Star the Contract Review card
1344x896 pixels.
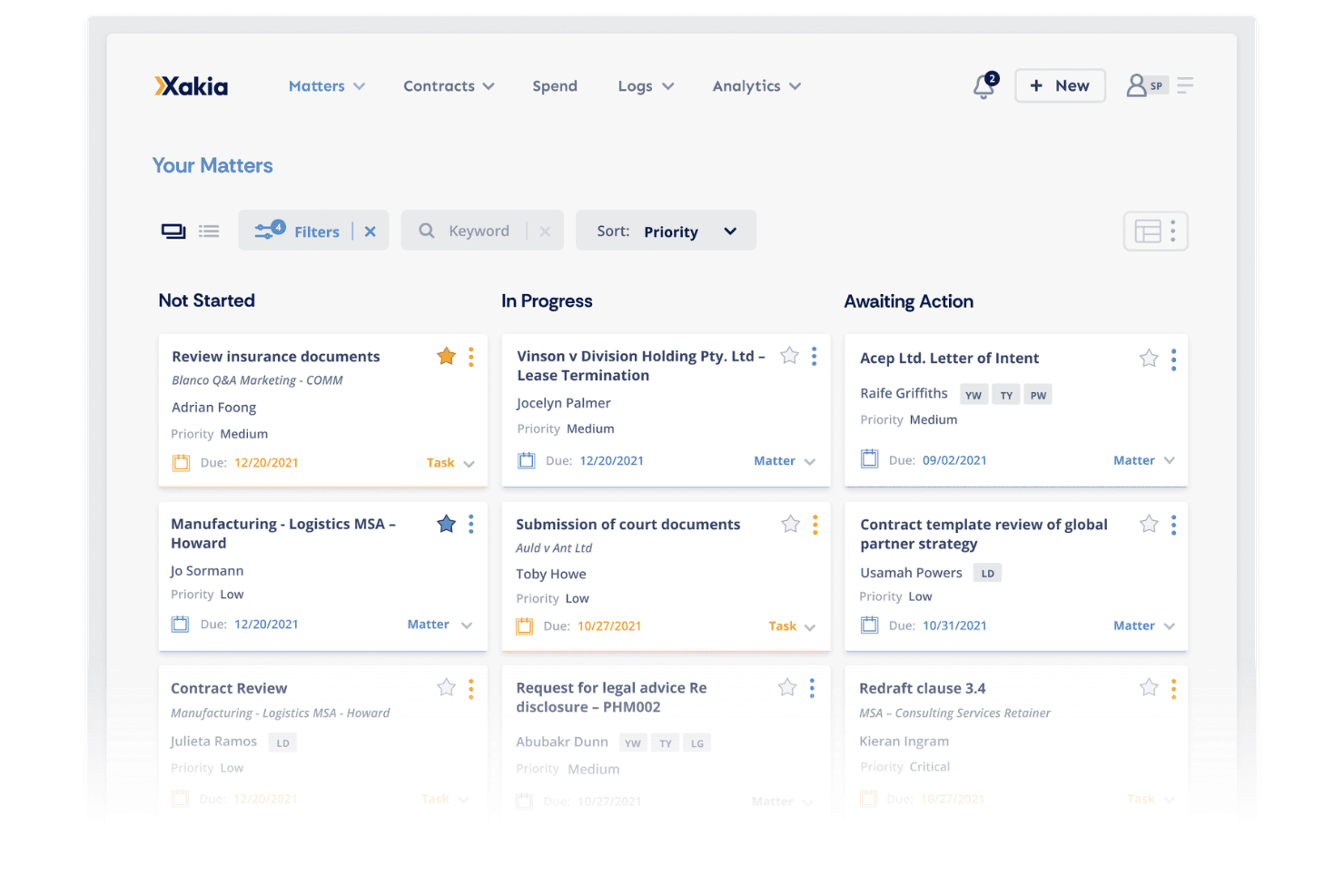tap(446, 687)
